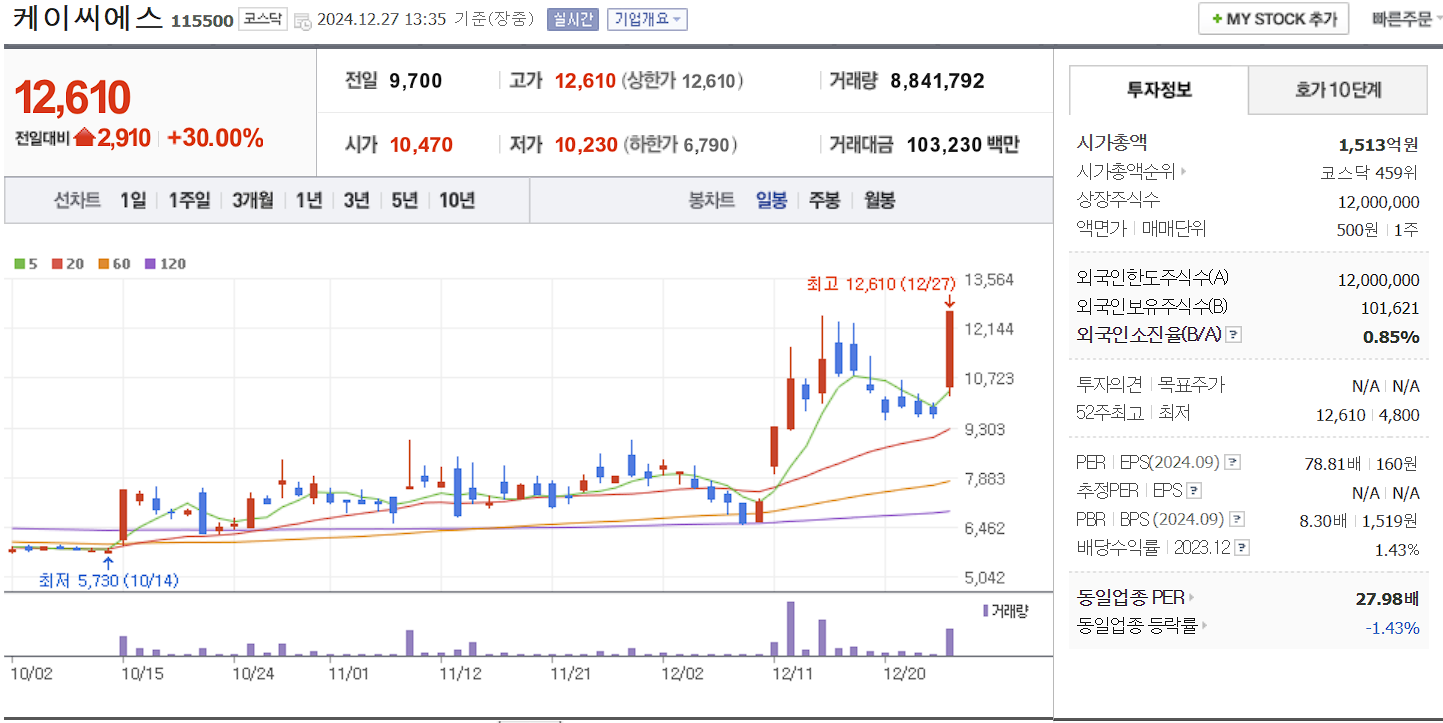Switch to the 호가 10단계 tab
The height and width of the screenshot is (723, 1443).
coord(1337,89)
